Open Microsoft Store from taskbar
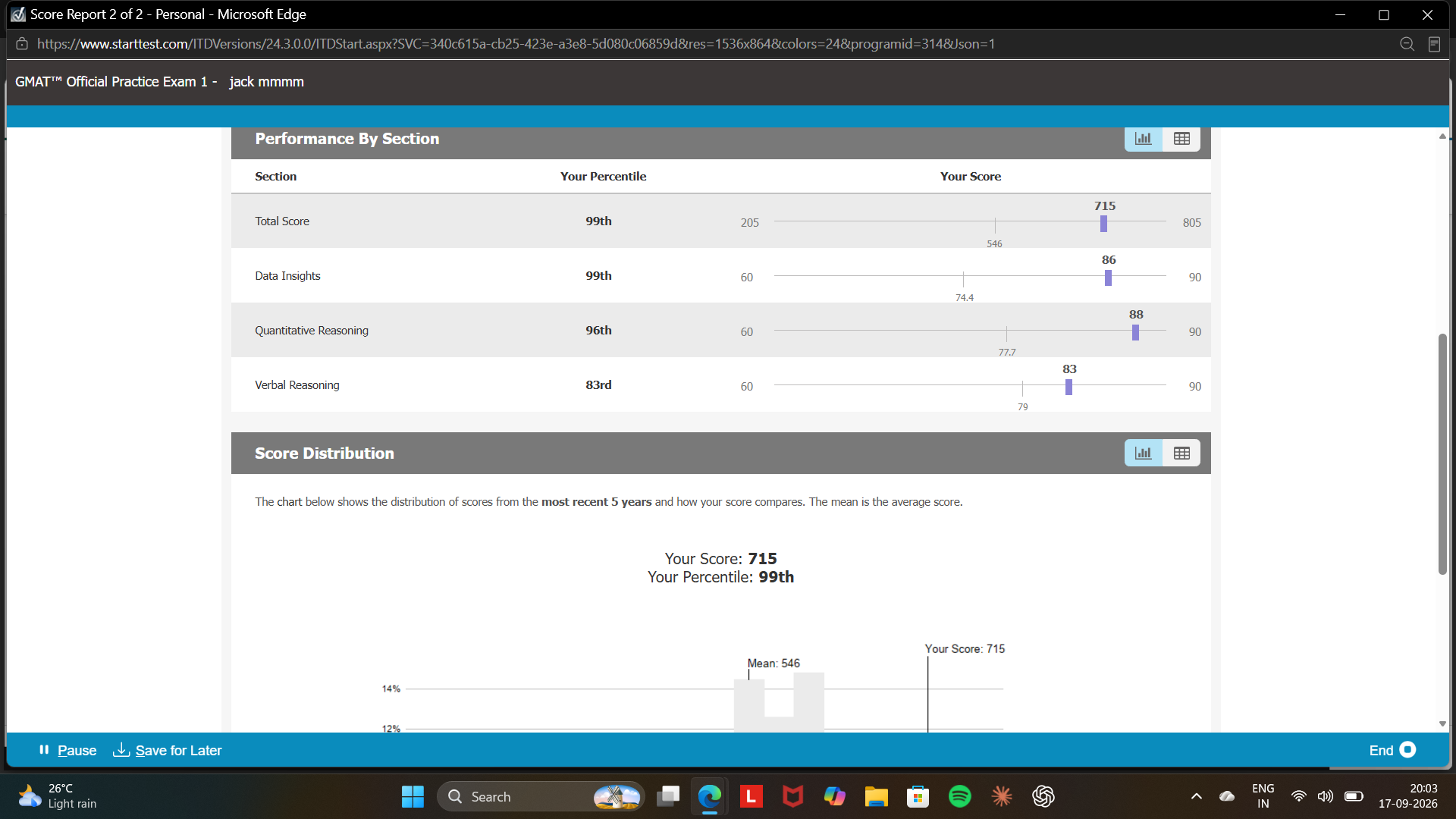The image size is (1456, 819). 918,796
